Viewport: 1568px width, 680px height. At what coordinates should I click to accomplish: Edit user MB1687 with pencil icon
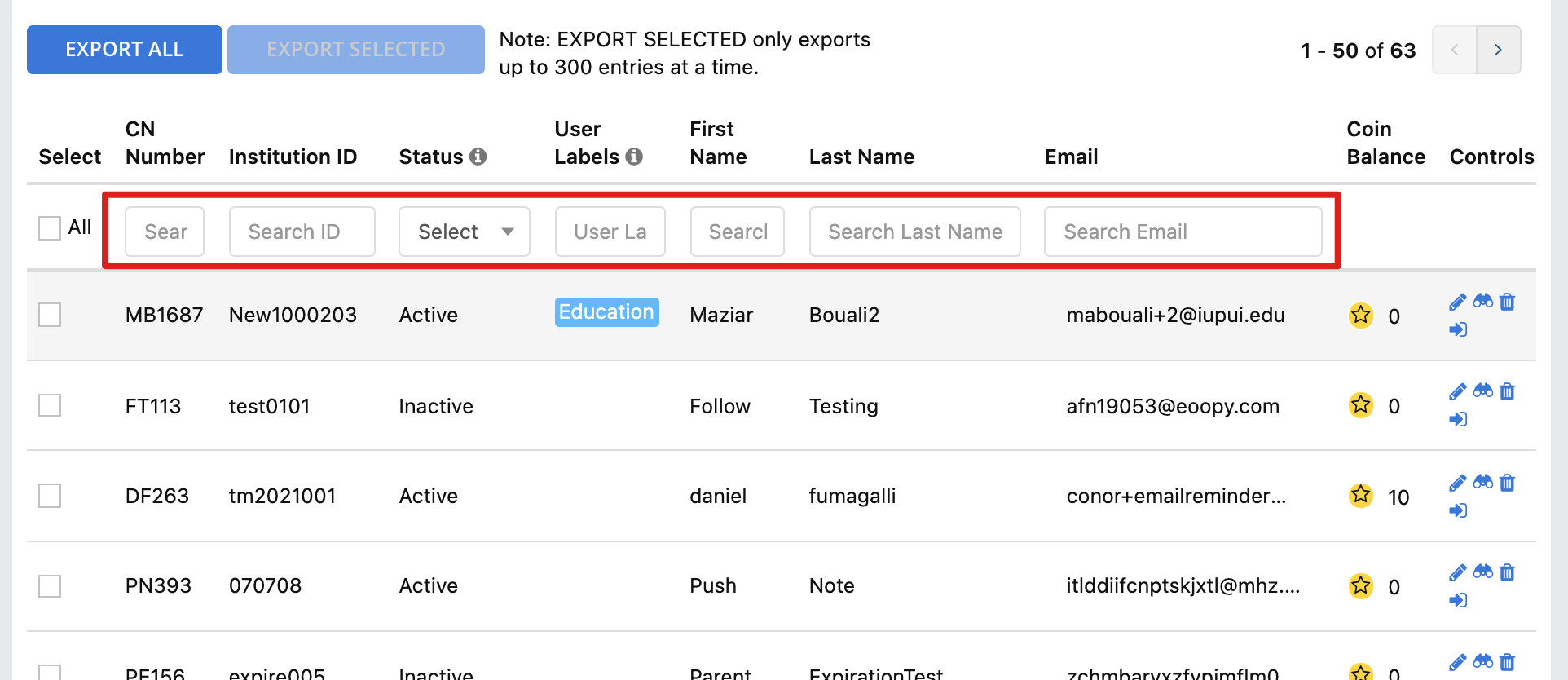(1458, 302)
